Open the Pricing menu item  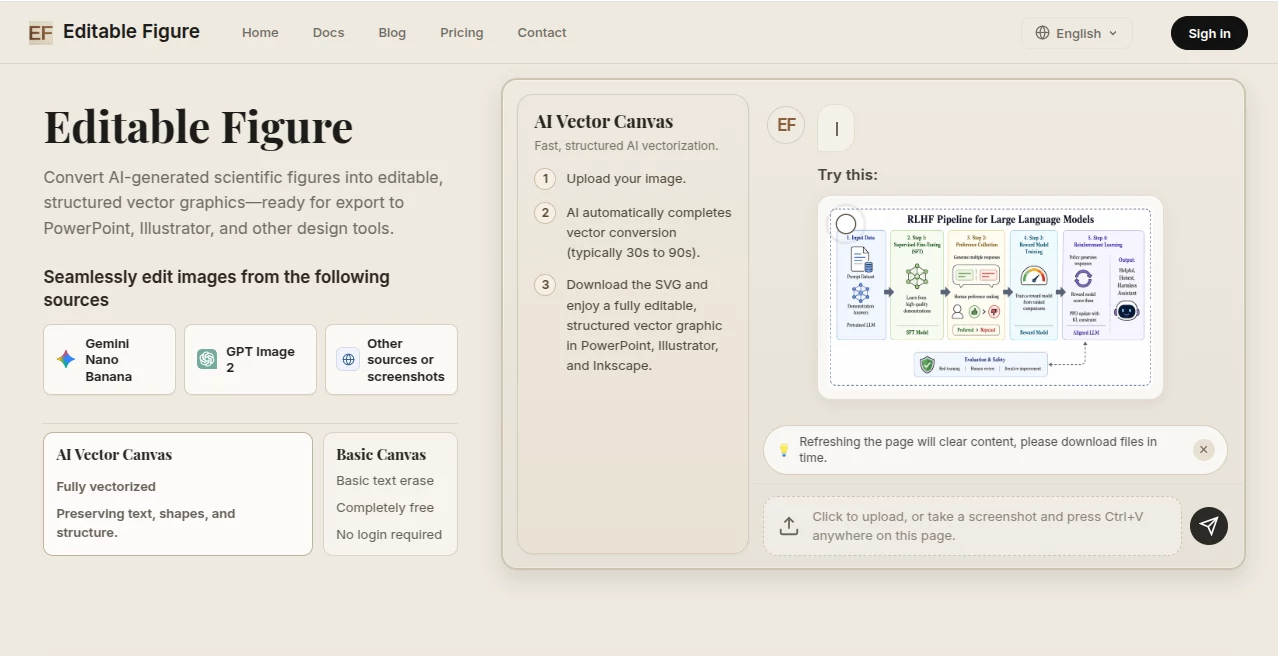point(461,33)
